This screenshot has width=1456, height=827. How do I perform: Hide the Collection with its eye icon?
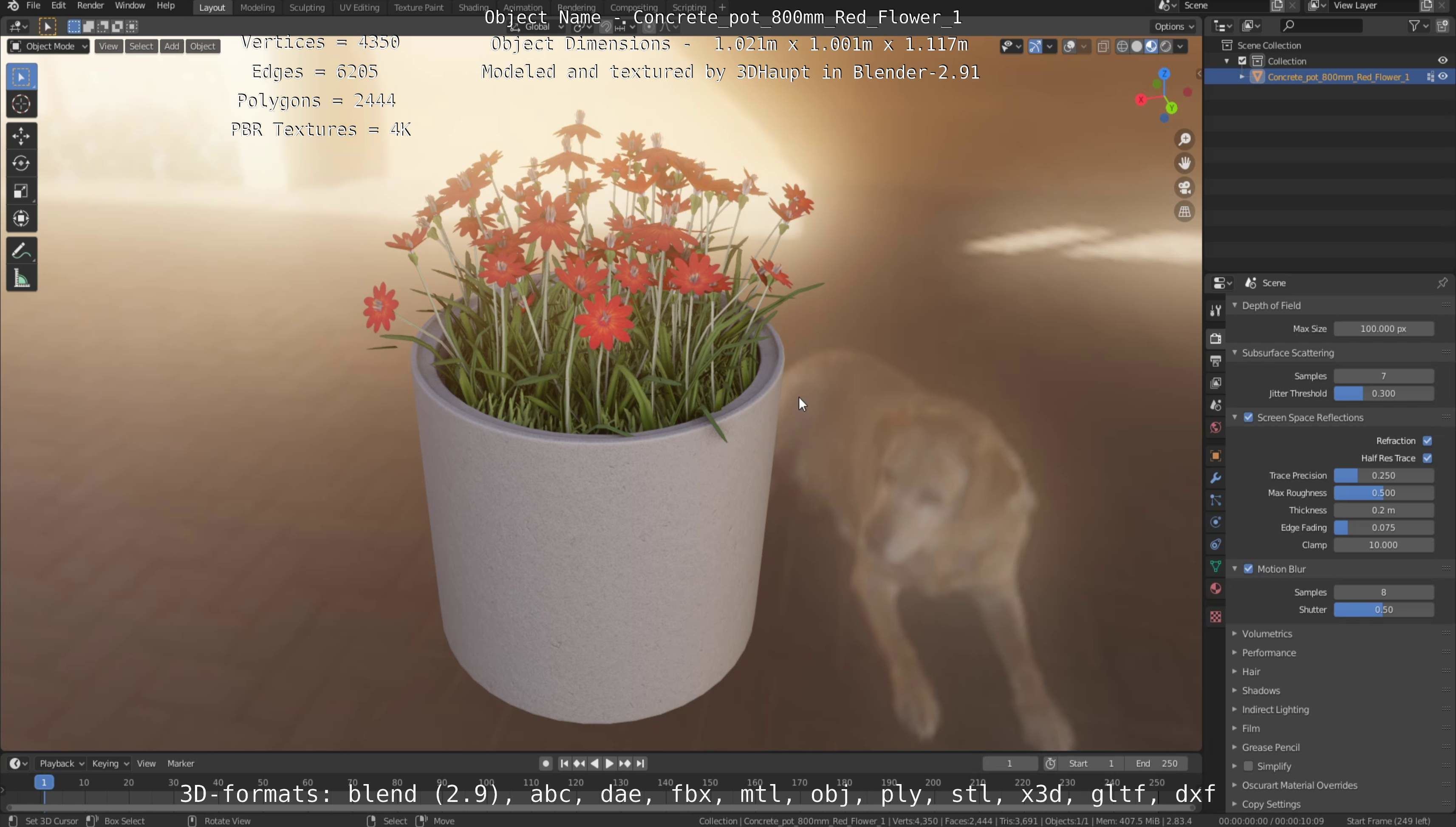coord(1443,61)
